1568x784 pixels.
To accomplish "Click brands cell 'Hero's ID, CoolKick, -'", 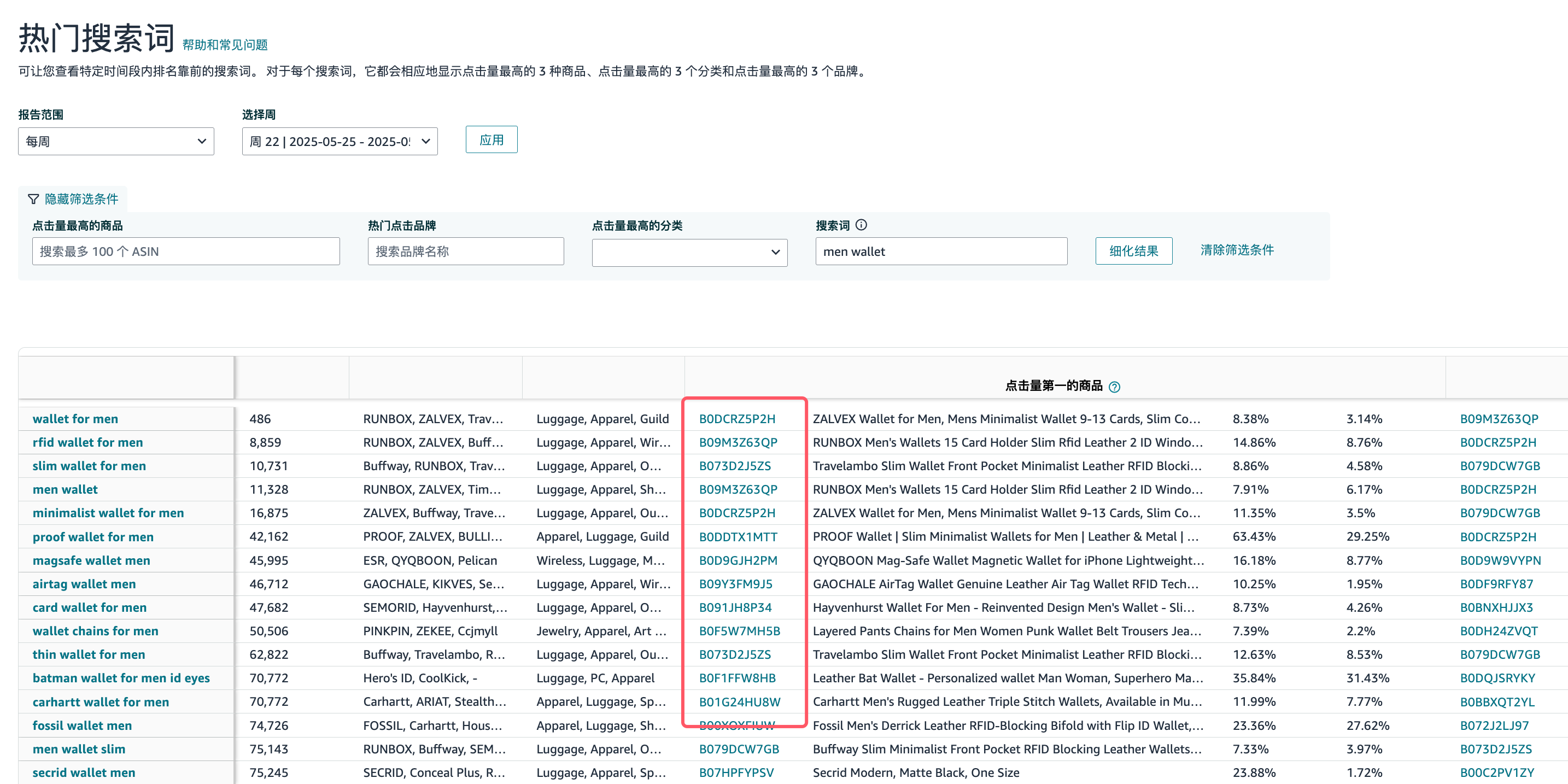I will pos(420,678).
